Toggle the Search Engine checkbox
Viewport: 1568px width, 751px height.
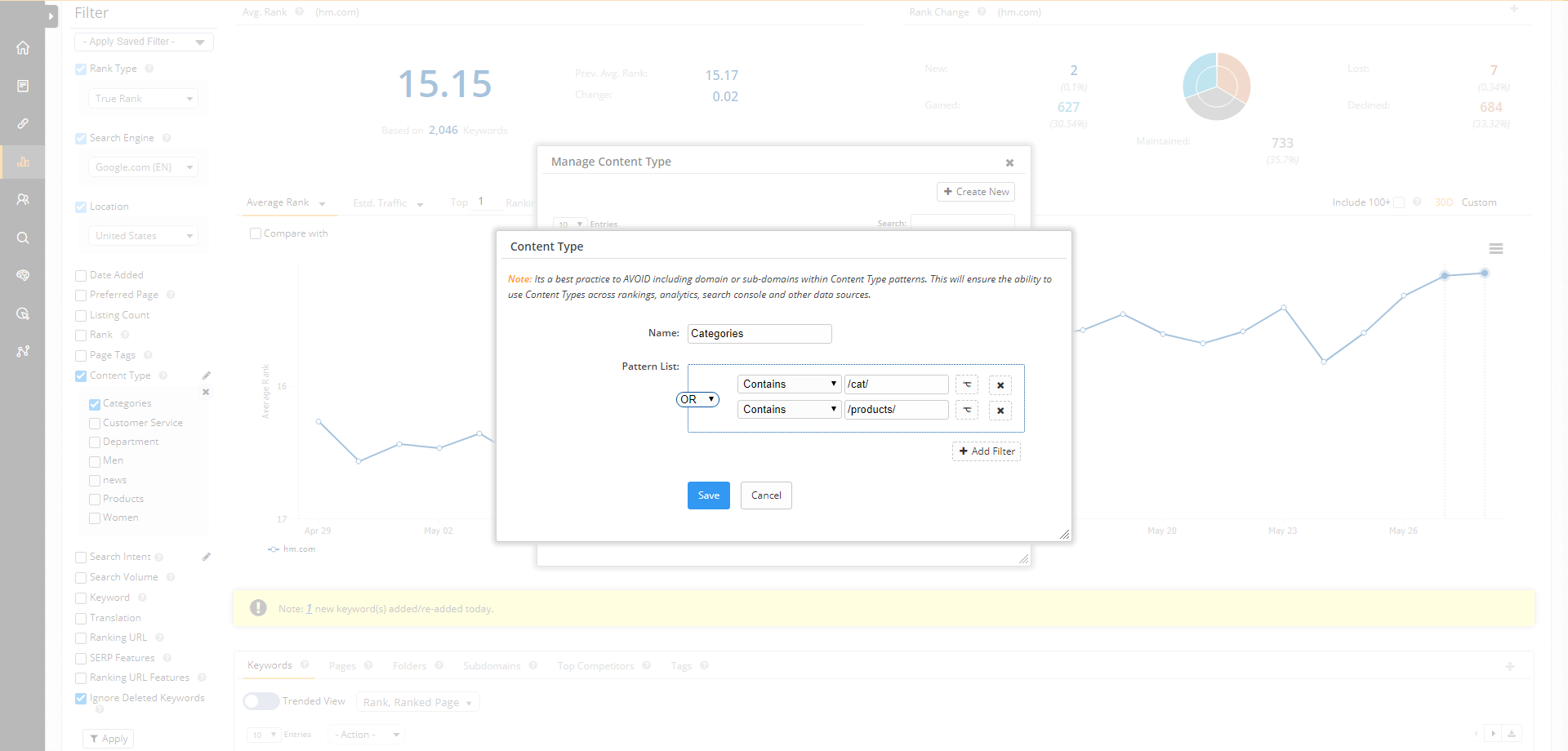[x=81, y=139]
